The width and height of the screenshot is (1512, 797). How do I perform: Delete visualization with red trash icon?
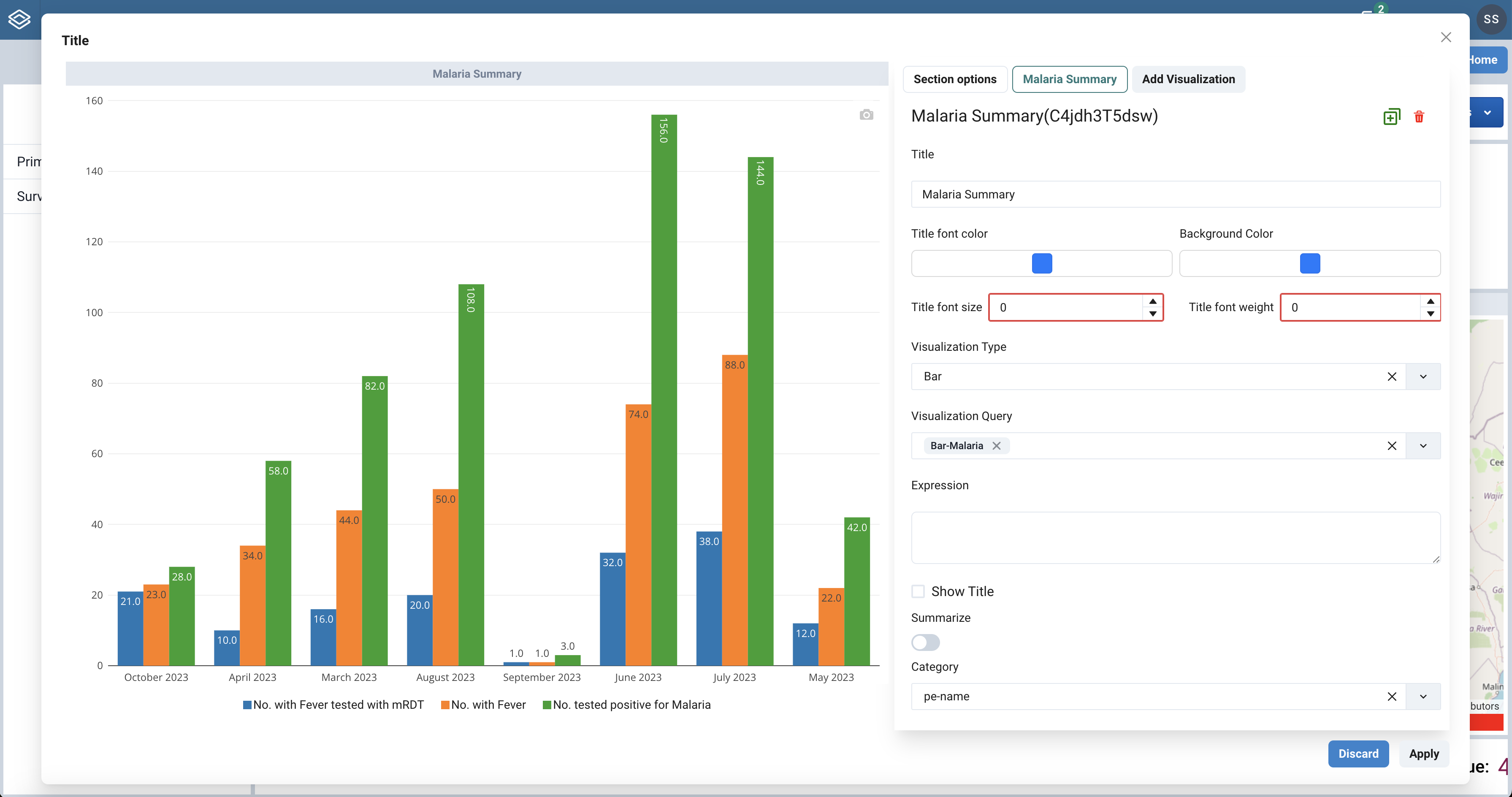click(1419, 117)
